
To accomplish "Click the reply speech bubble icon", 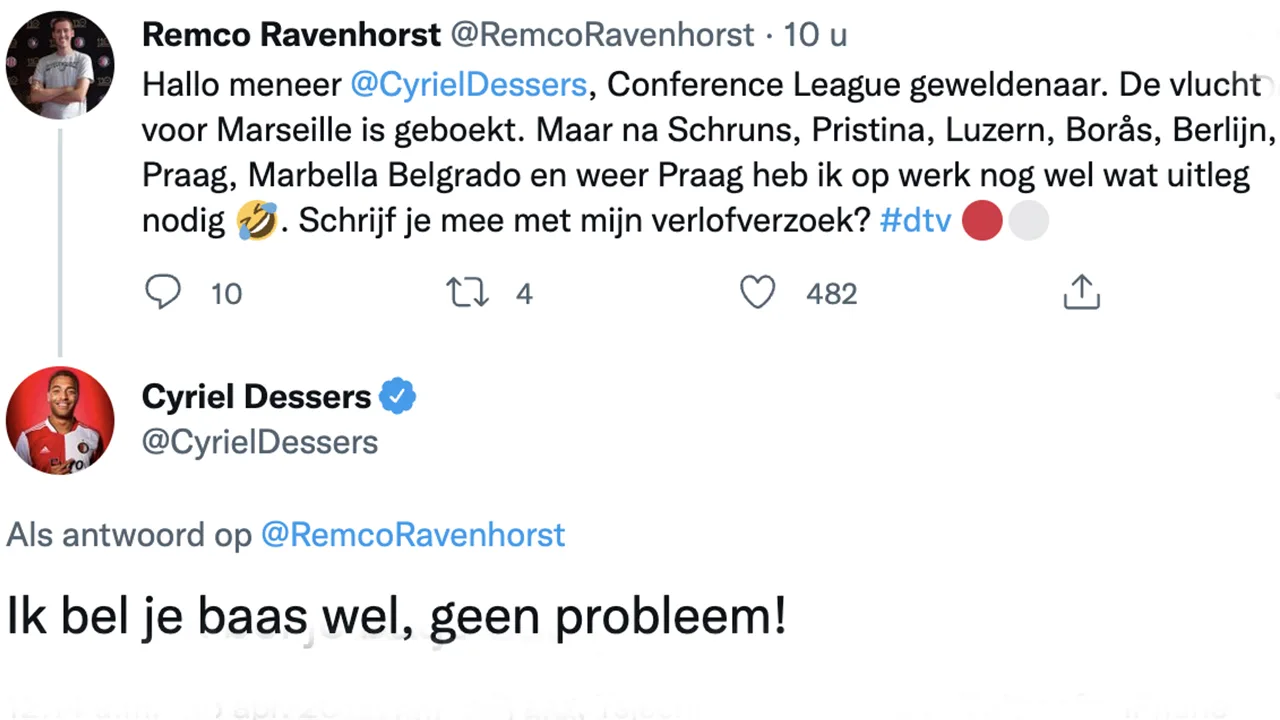I will click(x=163, y=292).
